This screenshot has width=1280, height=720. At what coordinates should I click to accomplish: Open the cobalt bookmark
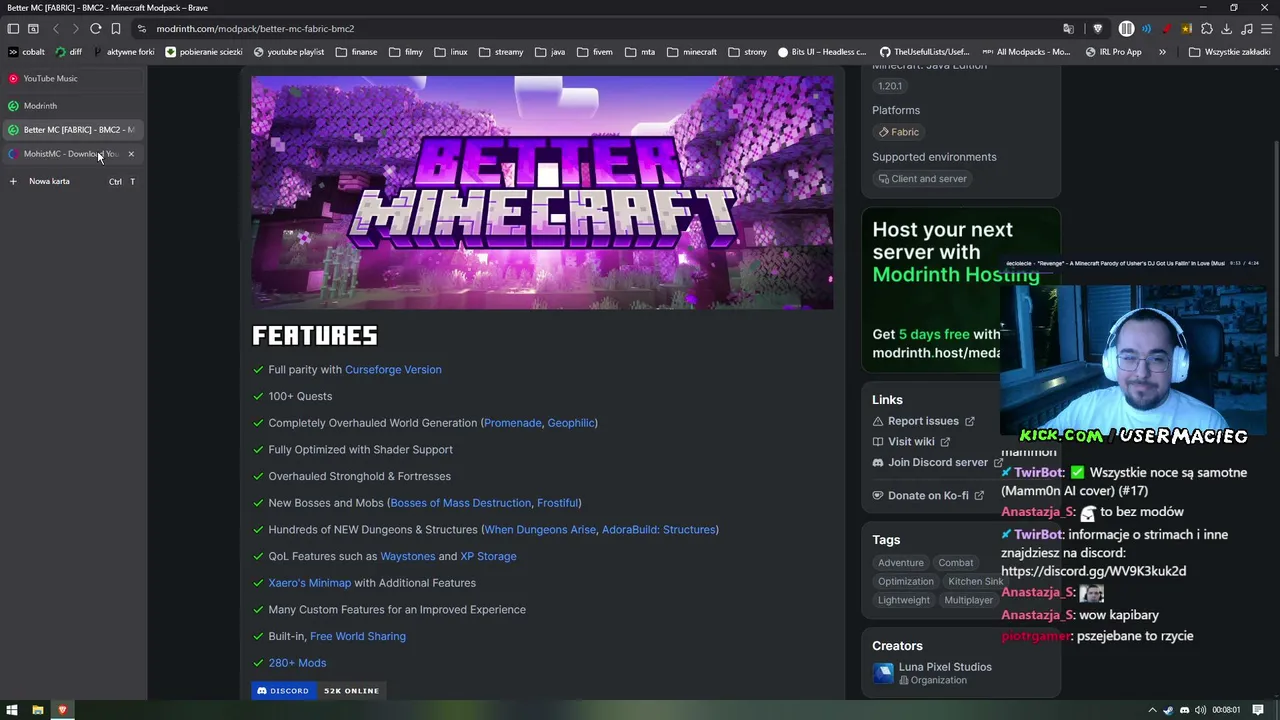pyautogui.click(x=27, y=52)
